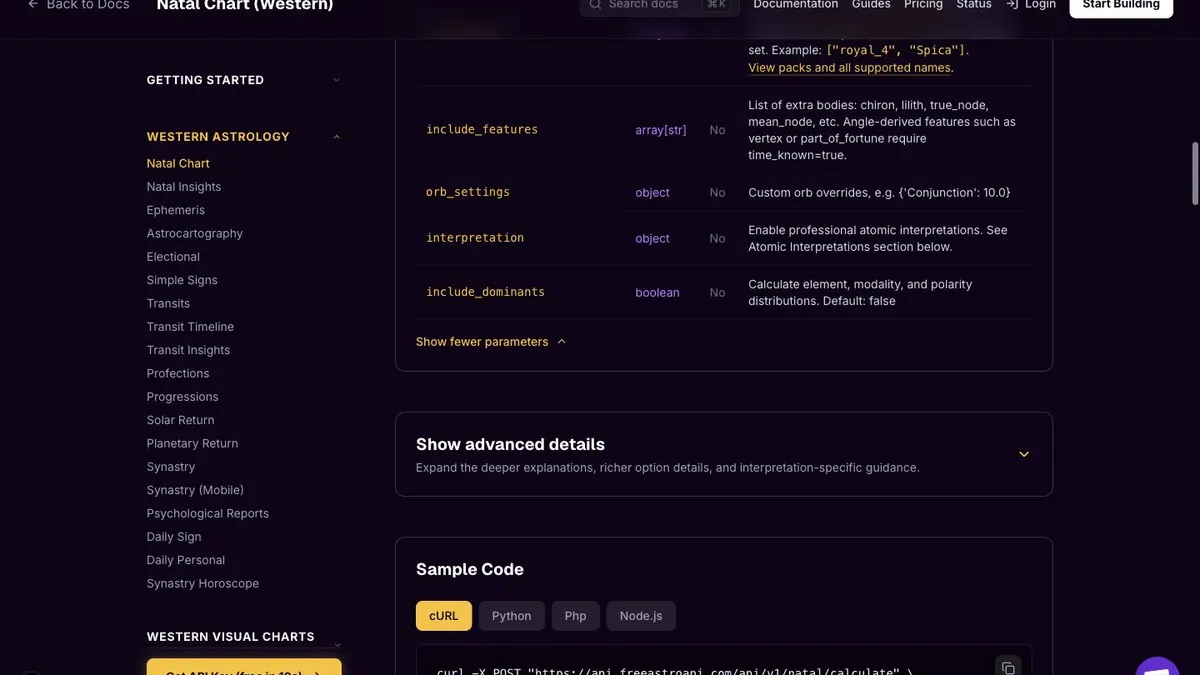This screenshot has height=675, width=1200.
Task: Click the boolean type label
Action: click(x=657, y=293)
